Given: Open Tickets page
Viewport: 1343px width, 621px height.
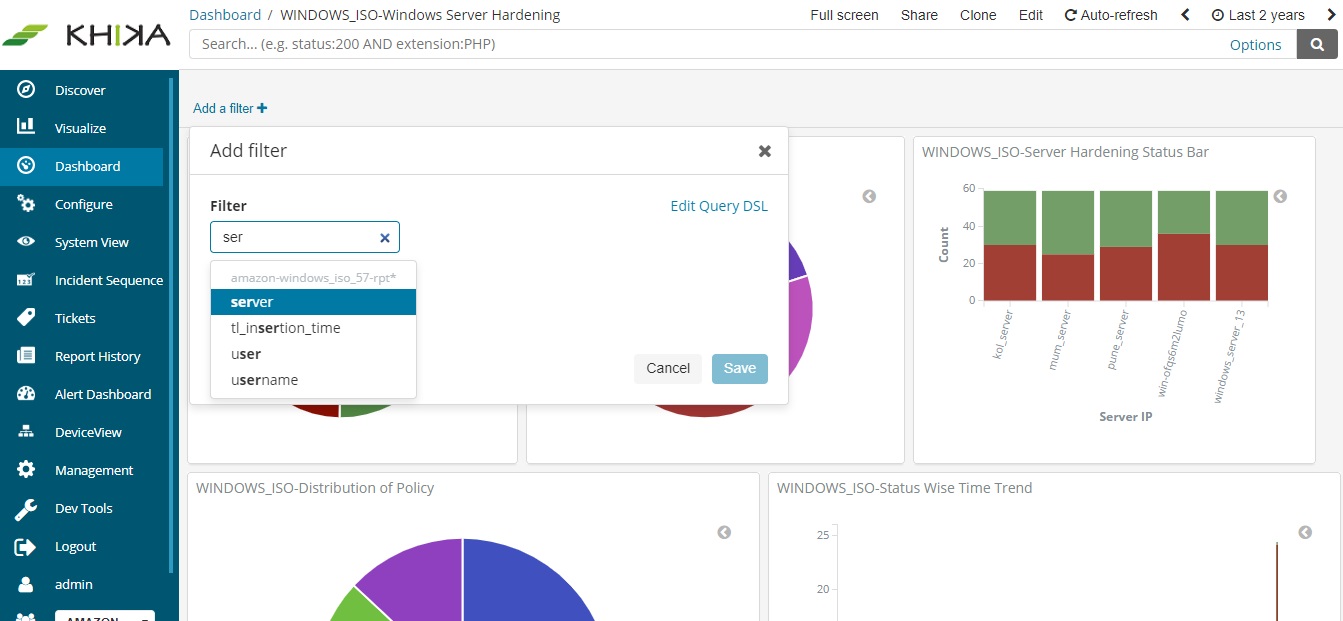Looking at the screenshot, I should pos(75,318).
